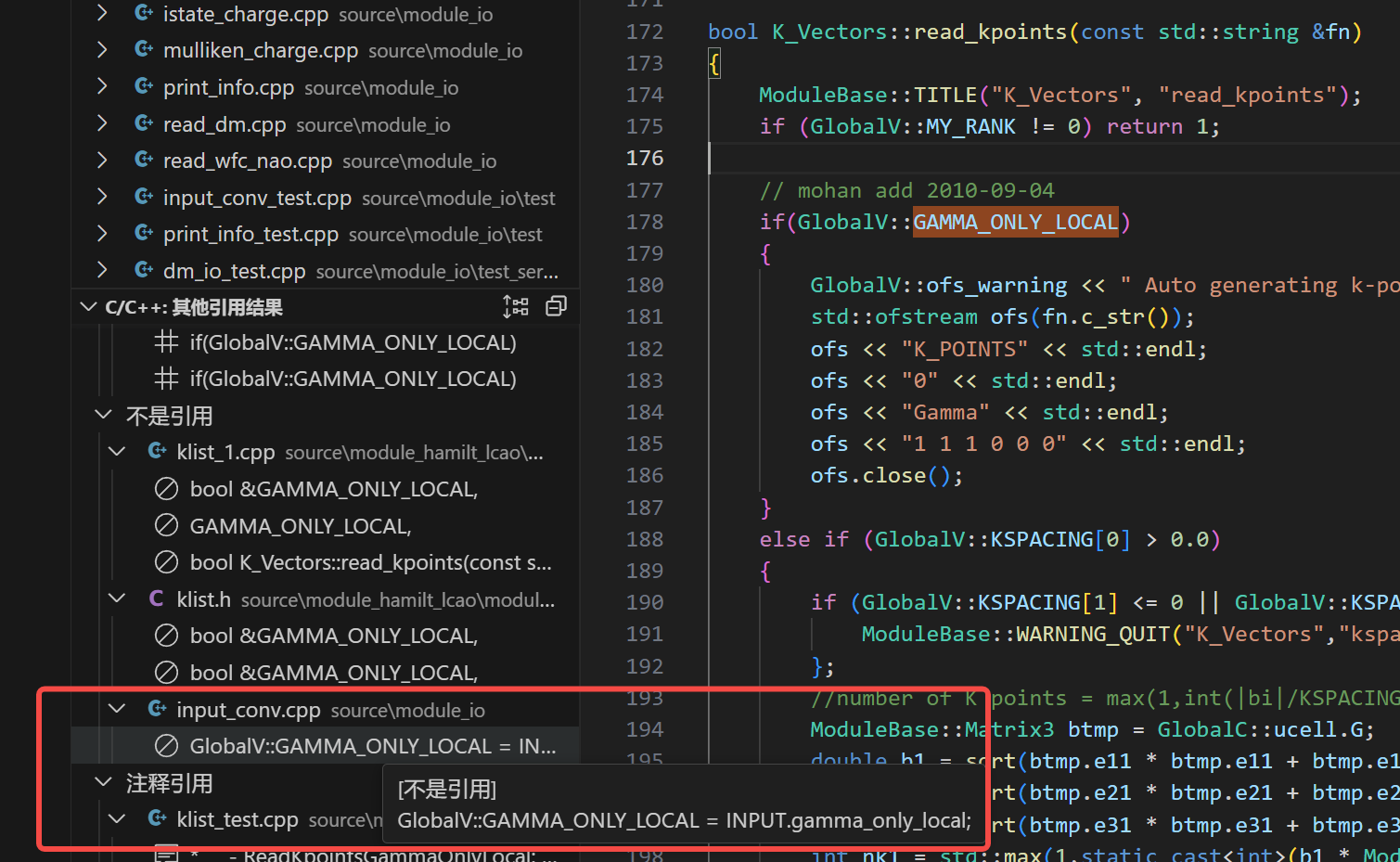
Task: Toggle the group-by-reference-type view icon
Action: (x=515, y=306)
